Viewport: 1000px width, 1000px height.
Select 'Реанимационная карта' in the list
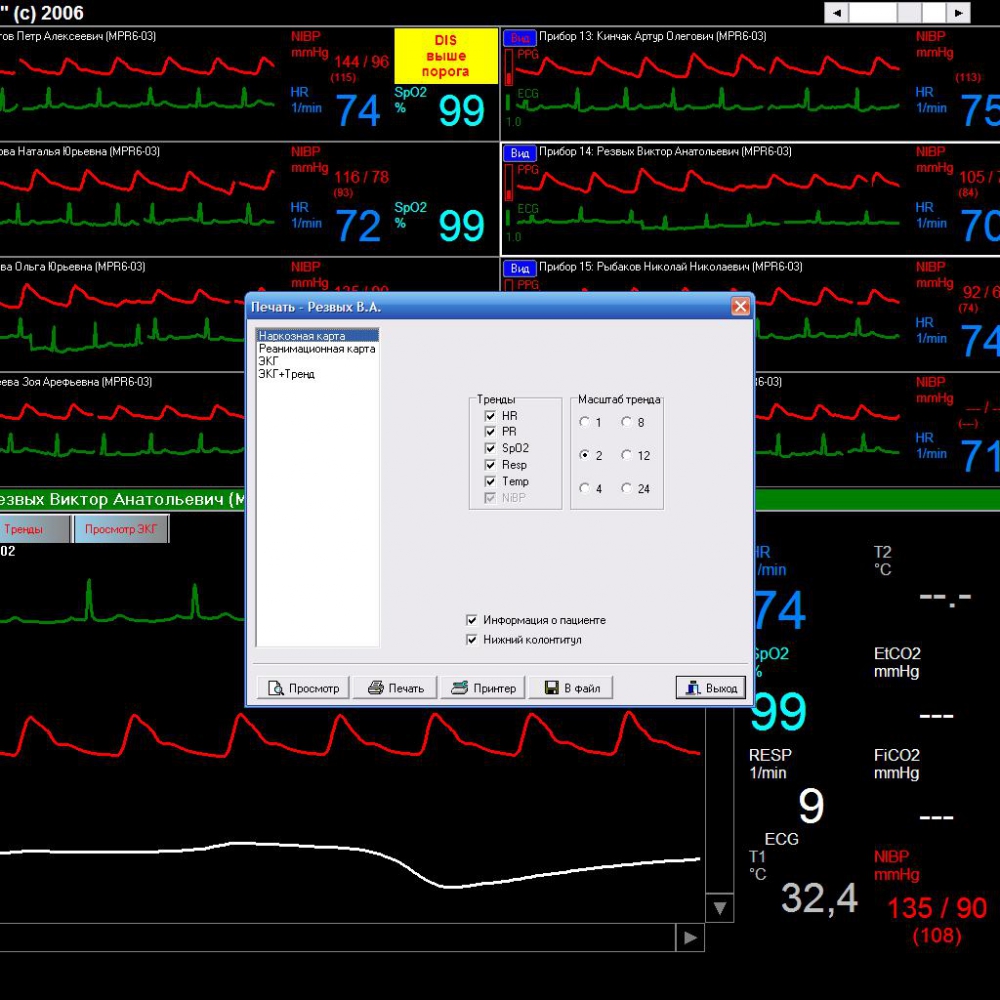(x=316, y=349)
